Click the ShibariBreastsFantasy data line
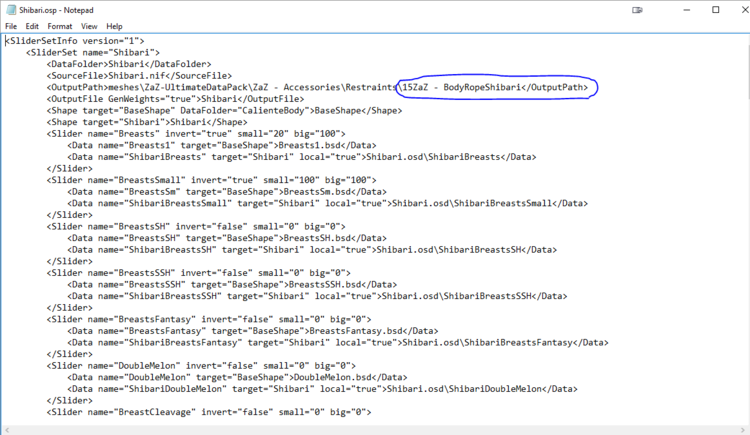The height and width of the screenshot is (435, 750). coord(338,343)
